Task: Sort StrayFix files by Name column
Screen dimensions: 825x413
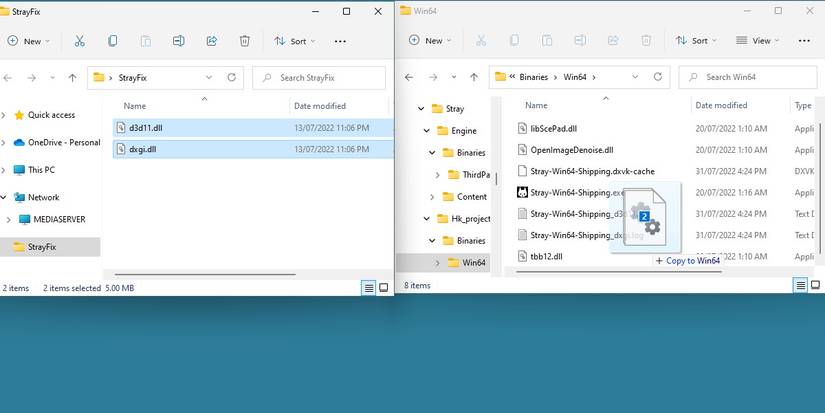Action: tap(135, 106)
